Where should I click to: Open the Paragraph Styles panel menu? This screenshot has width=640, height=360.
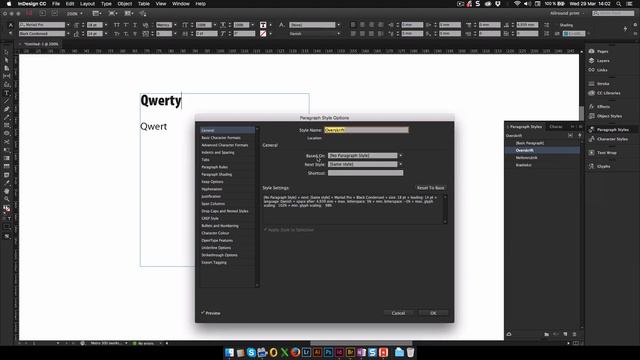580,127
